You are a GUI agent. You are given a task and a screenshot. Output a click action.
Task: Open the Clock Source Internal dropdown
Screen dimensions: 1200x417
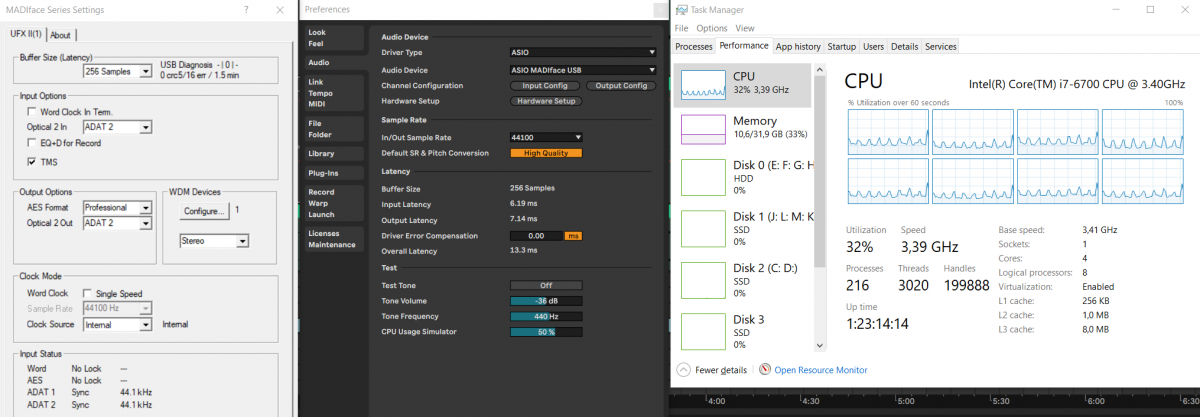[x=118, y=324]
